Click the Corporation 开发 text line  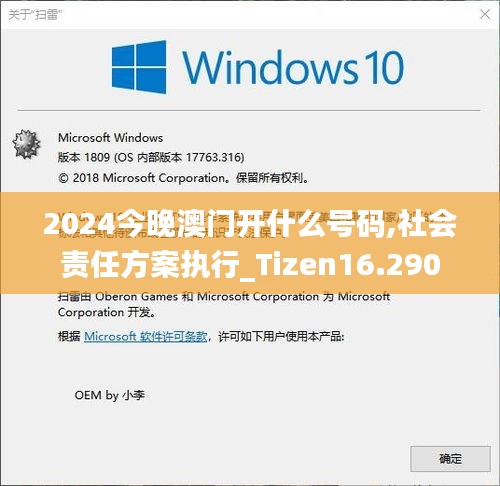point(106,312)
